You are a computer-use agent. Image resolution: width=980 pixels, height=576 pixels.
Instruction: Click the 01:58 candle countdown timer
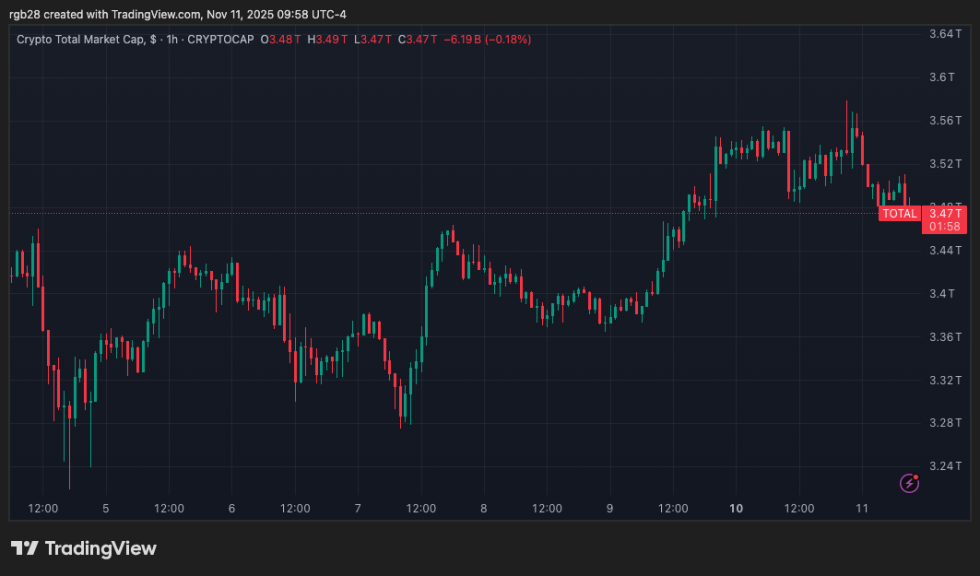945,227
